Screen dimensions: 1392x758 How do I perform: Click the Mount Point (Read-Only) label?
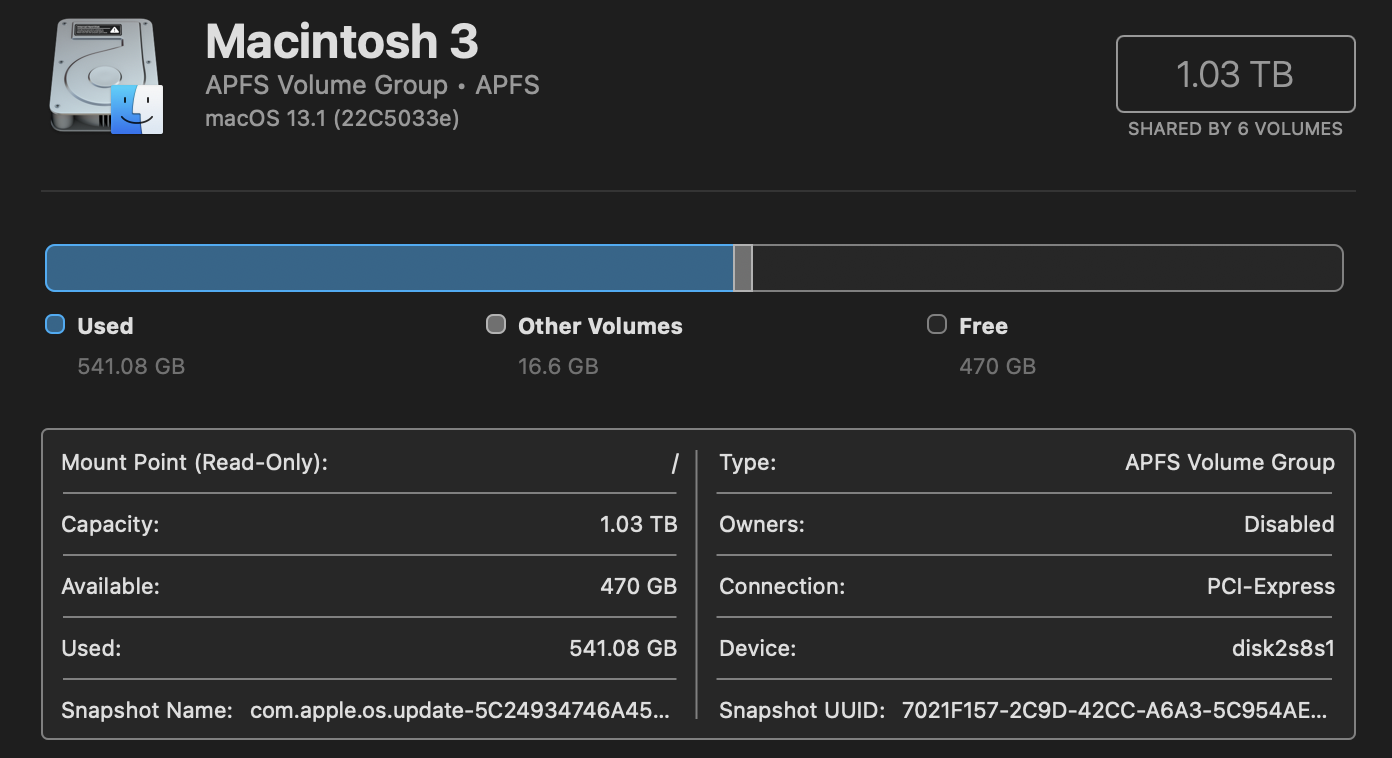point(195,463)
